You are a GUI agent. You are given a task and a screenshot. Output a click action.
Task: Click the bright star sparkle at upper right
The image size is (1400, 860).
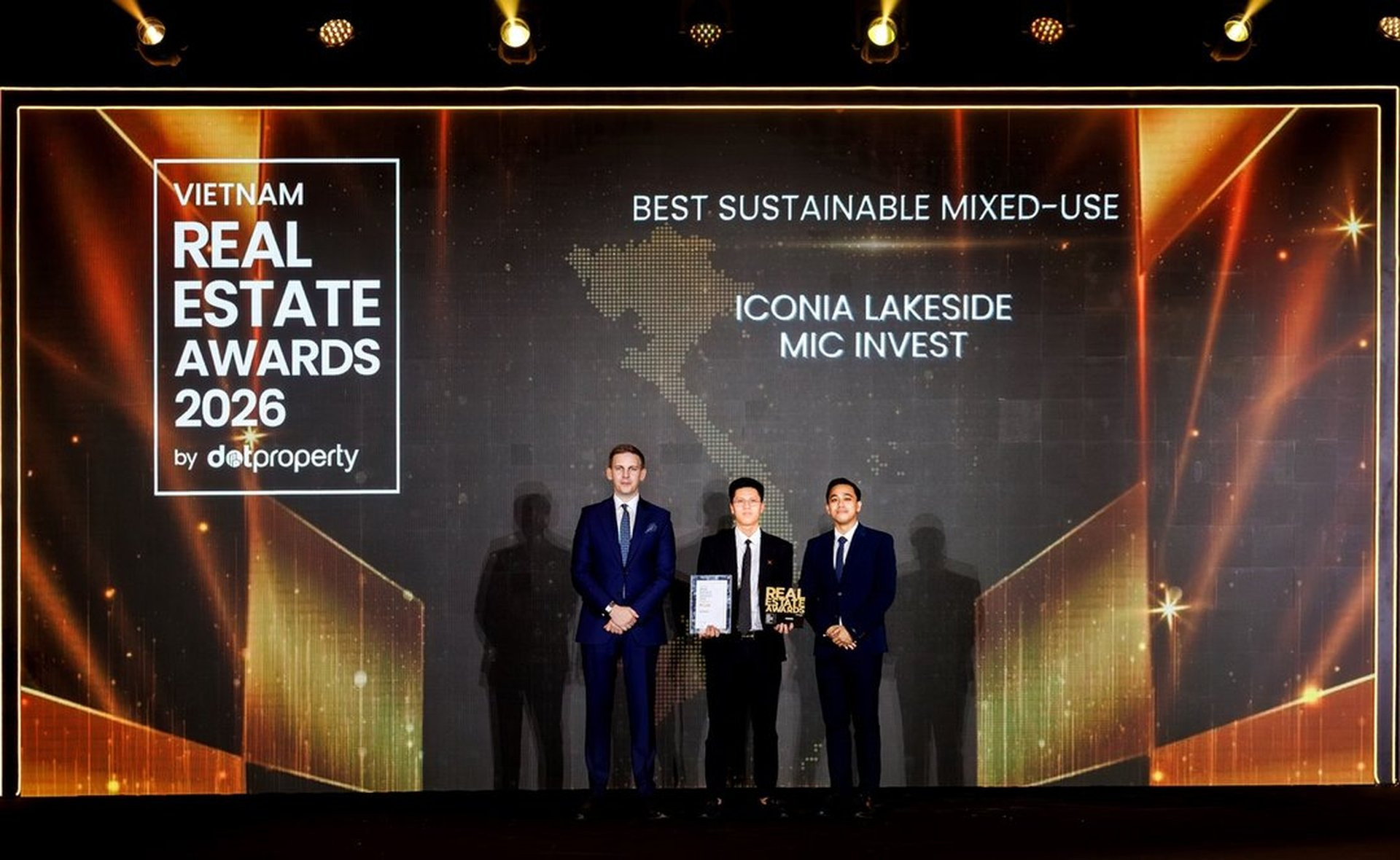[1353, 226]
